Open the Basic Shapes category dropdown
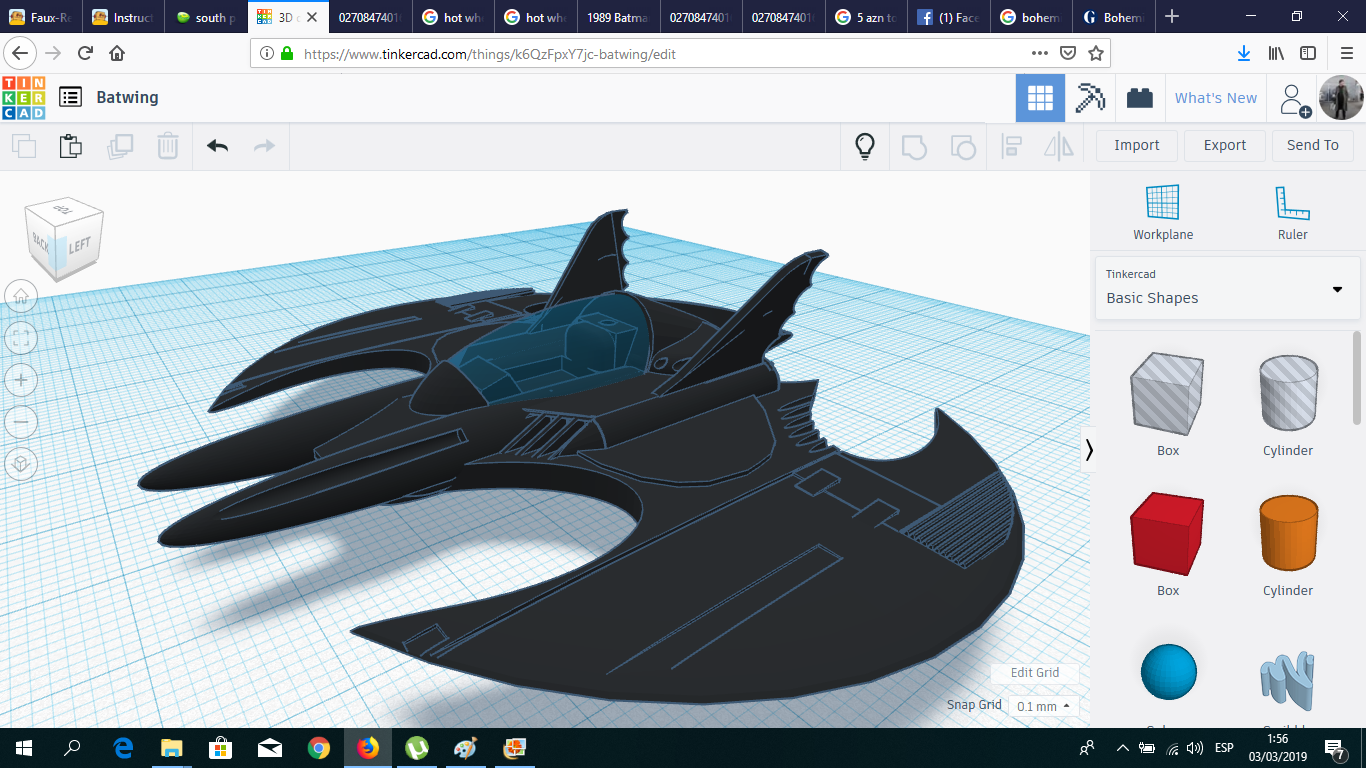The height and width of the screenshot is (768, 1366). pos(1228,288)
